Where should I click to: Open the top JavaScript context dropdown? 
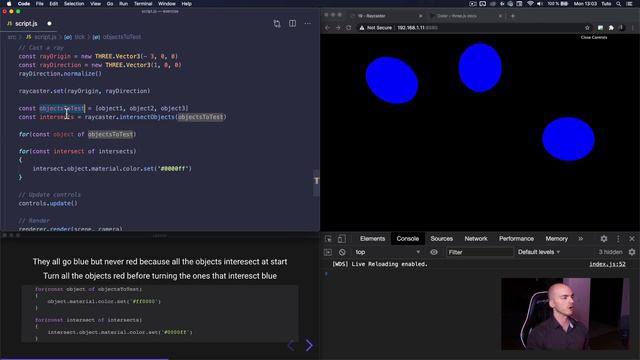(387, 252)
